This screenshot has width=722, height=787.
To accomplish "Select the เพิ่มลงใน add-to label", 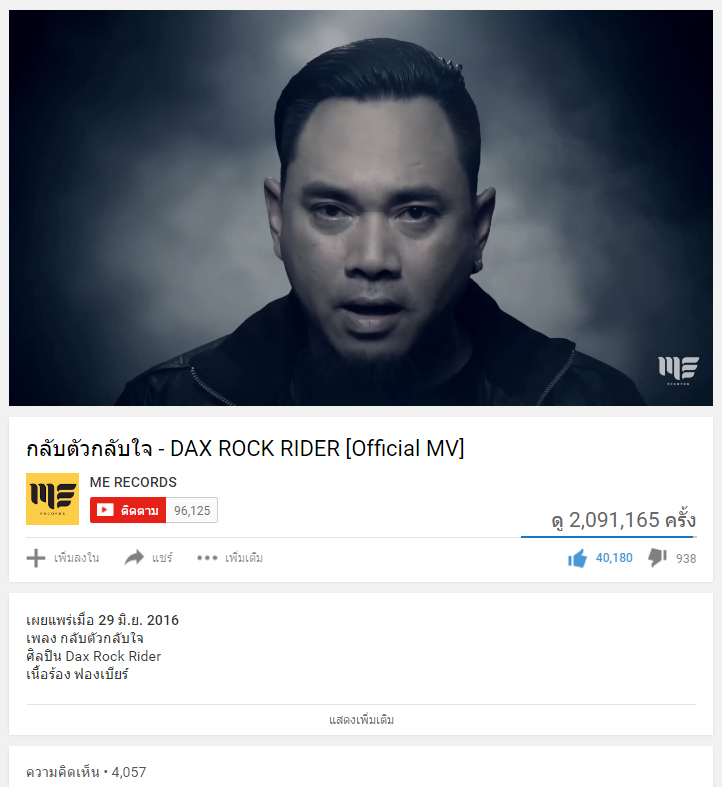I will [x=76, y=558].
